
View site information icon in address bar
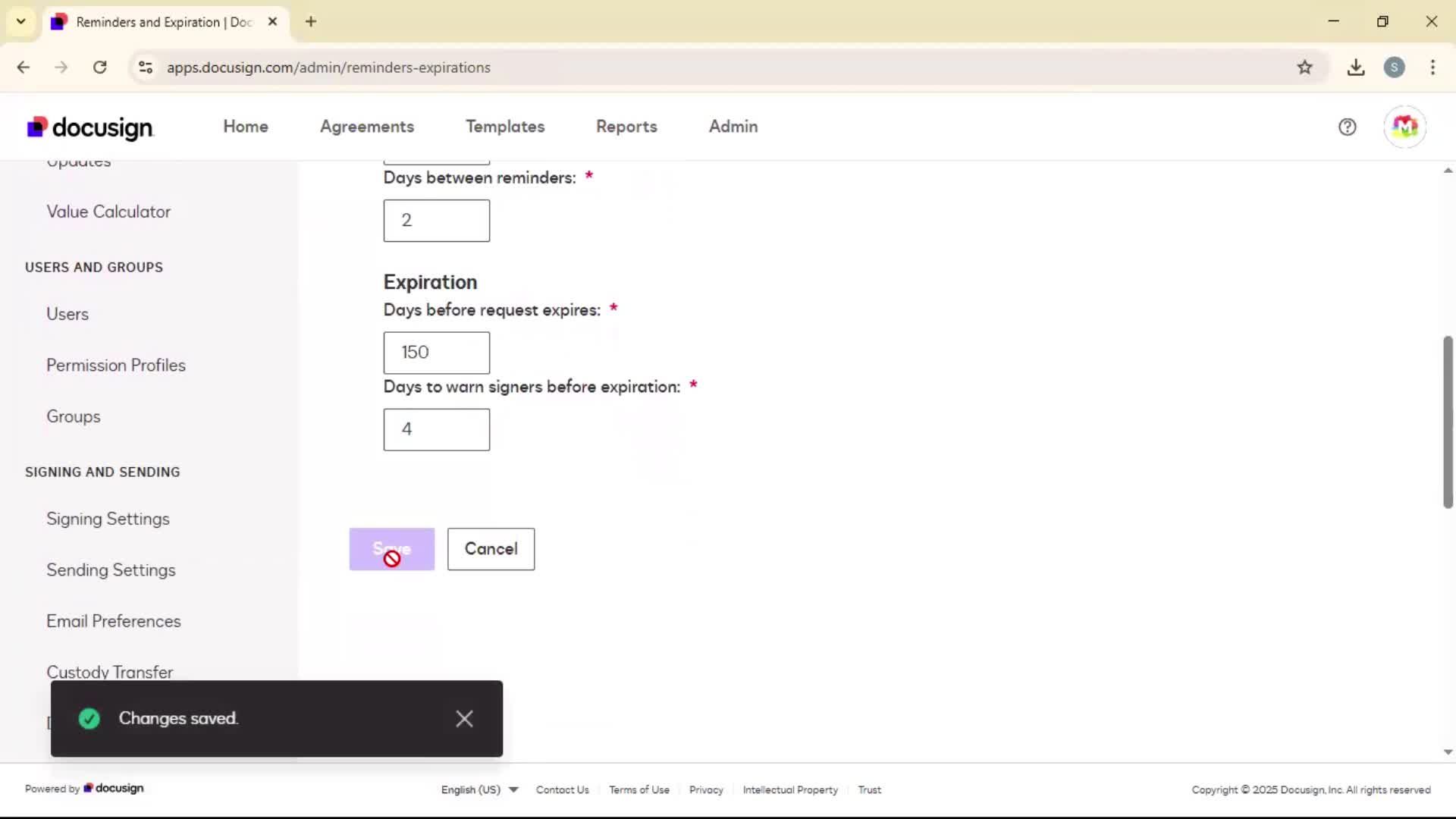[146, 67]
